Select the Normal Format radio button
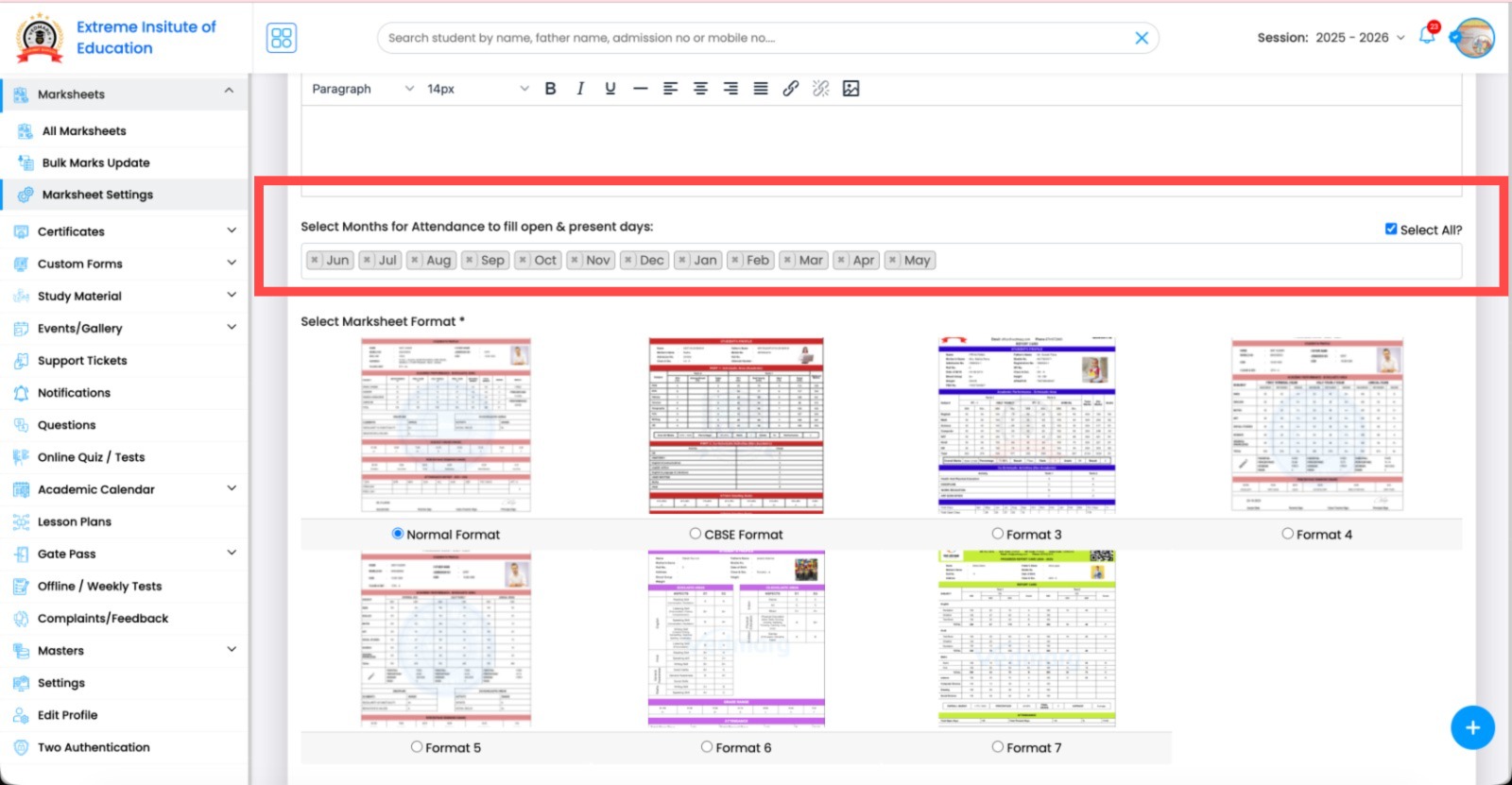Viewport: 1512px width, 785px height. (398, 534)
